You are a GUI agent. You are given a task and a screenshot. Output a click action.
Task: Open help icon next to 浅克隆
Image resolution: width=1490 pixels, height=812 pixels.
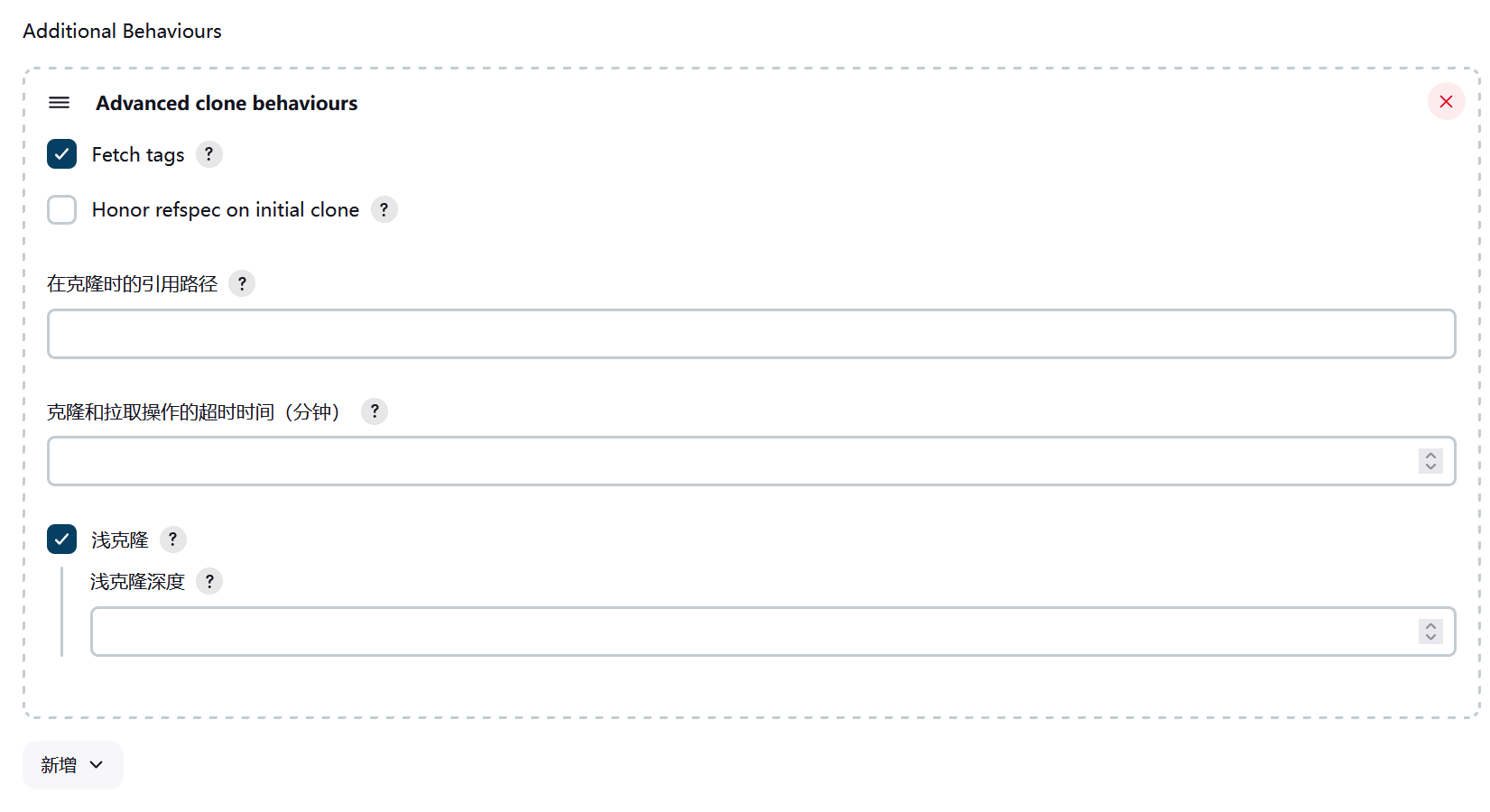pyautogui.click(x=172, y=540)
